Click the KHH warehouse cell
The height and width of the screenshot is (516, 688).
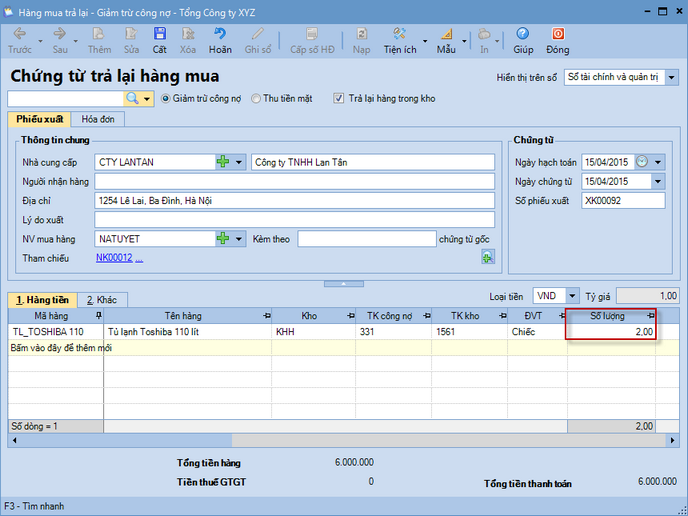(313, 332)
